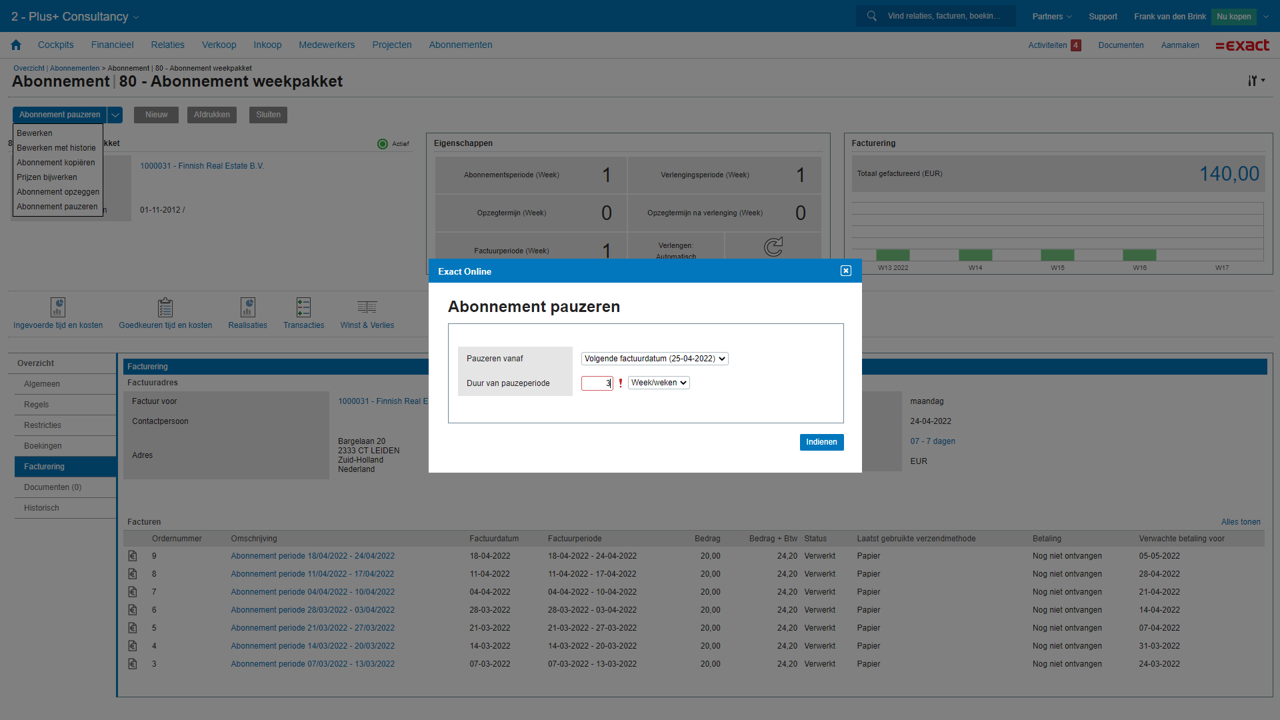Open Winst & Verlies report icon
1280x720 pixels.
(x=367, y=307)
